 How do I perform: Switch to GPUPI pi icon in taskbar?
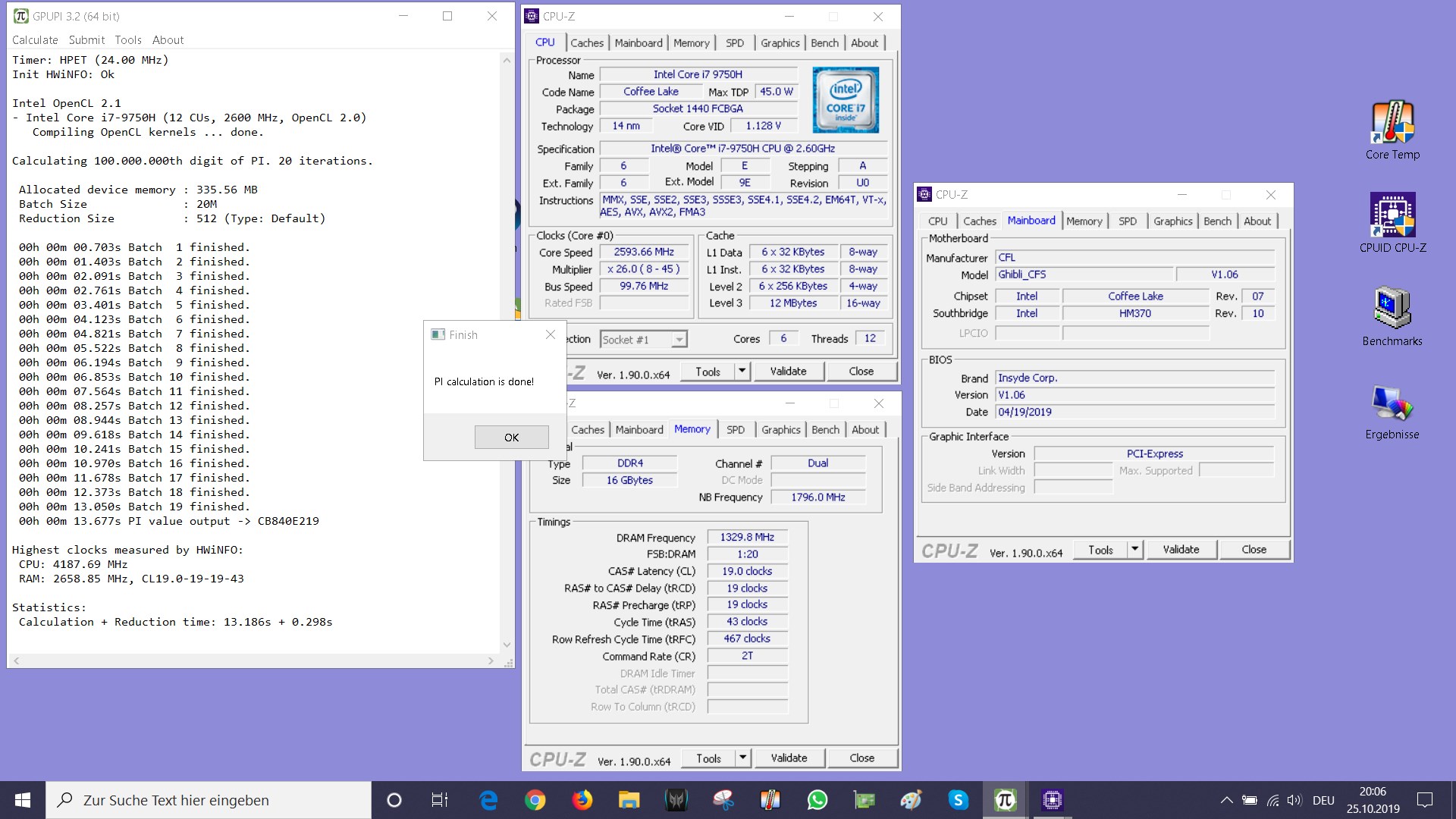(x=1006, y=800)
